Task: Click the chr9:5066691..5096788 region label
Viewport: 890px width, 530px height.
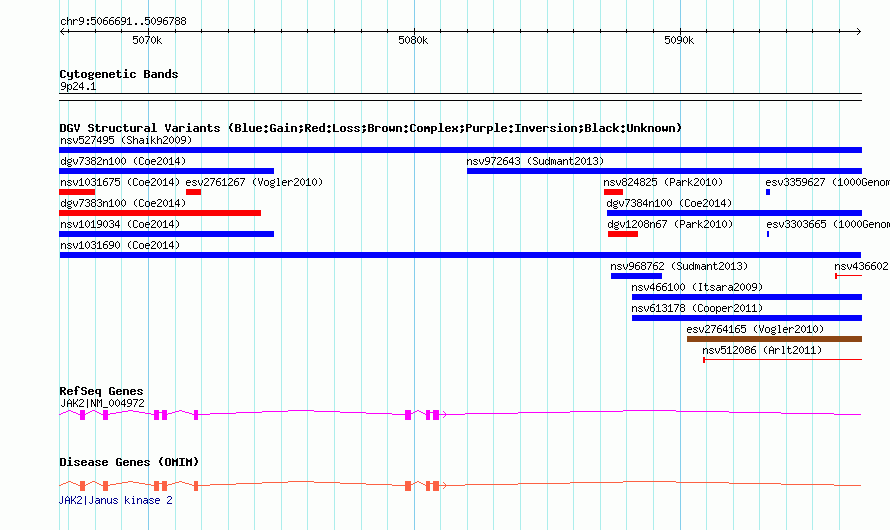Action: pyautogui.click(x=123, y=22)
